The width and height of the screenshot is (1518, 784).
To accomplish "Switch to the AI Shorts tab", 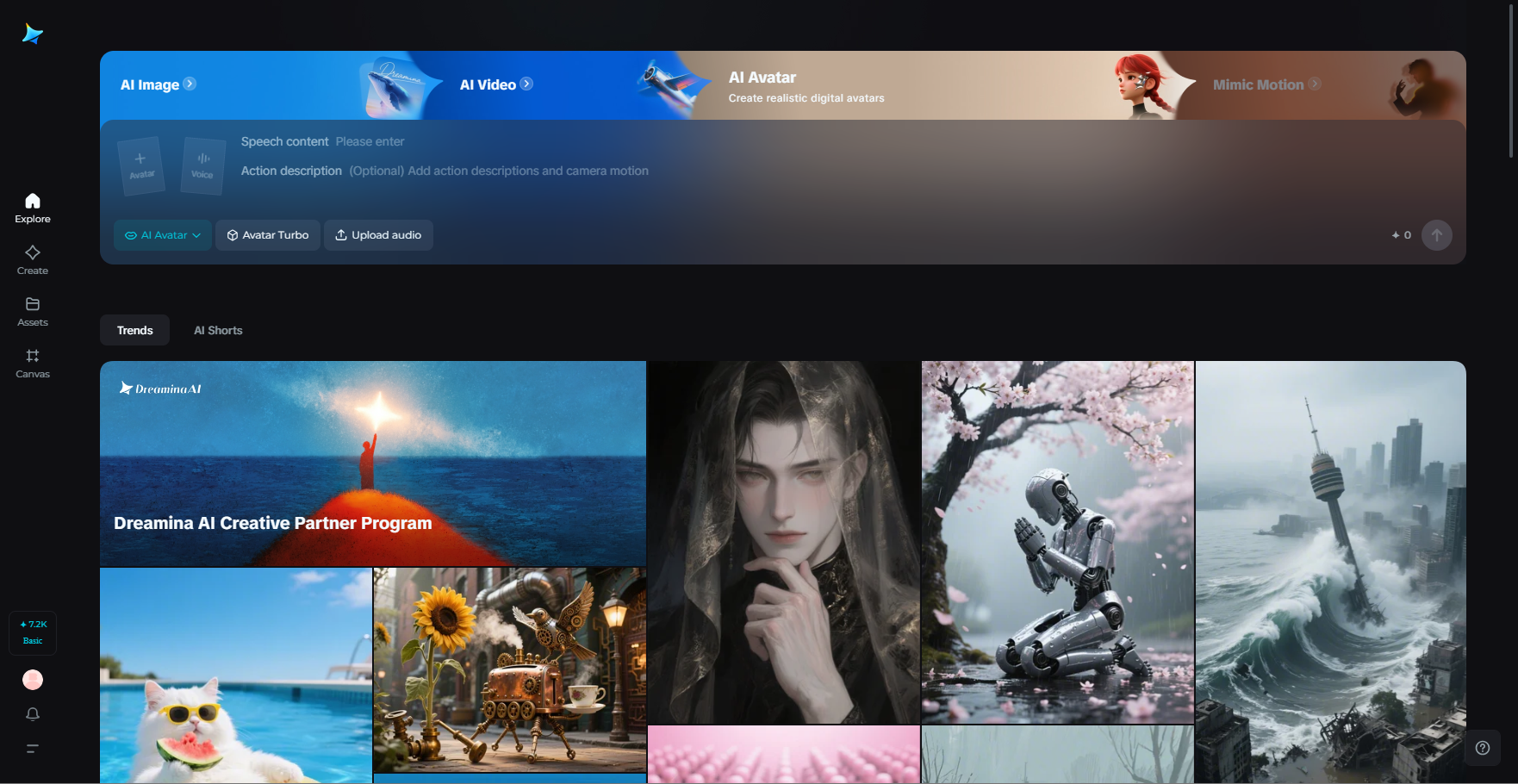I will [x=218, y=329].
